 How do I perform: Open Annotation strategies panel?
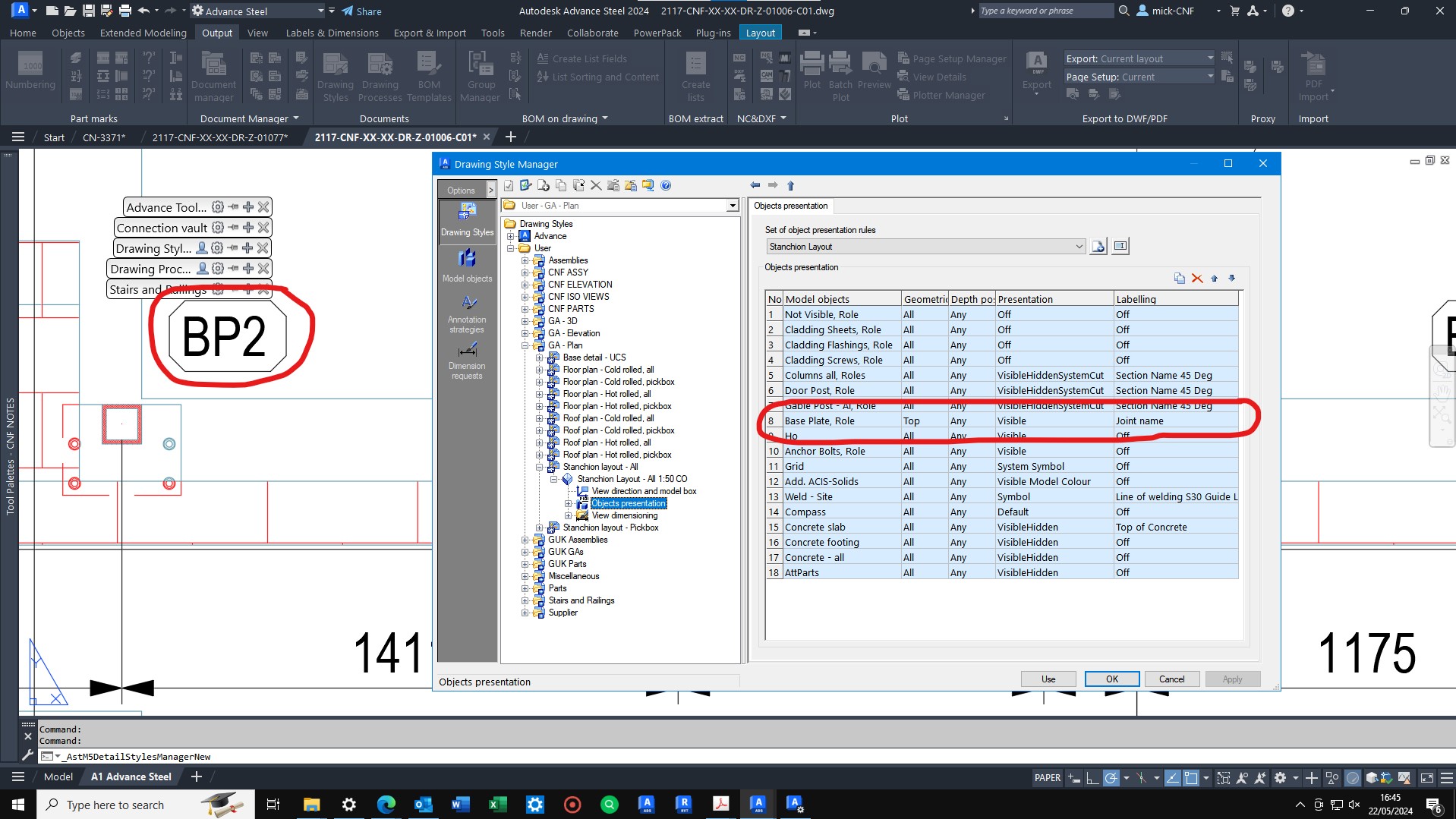point(467,313)
